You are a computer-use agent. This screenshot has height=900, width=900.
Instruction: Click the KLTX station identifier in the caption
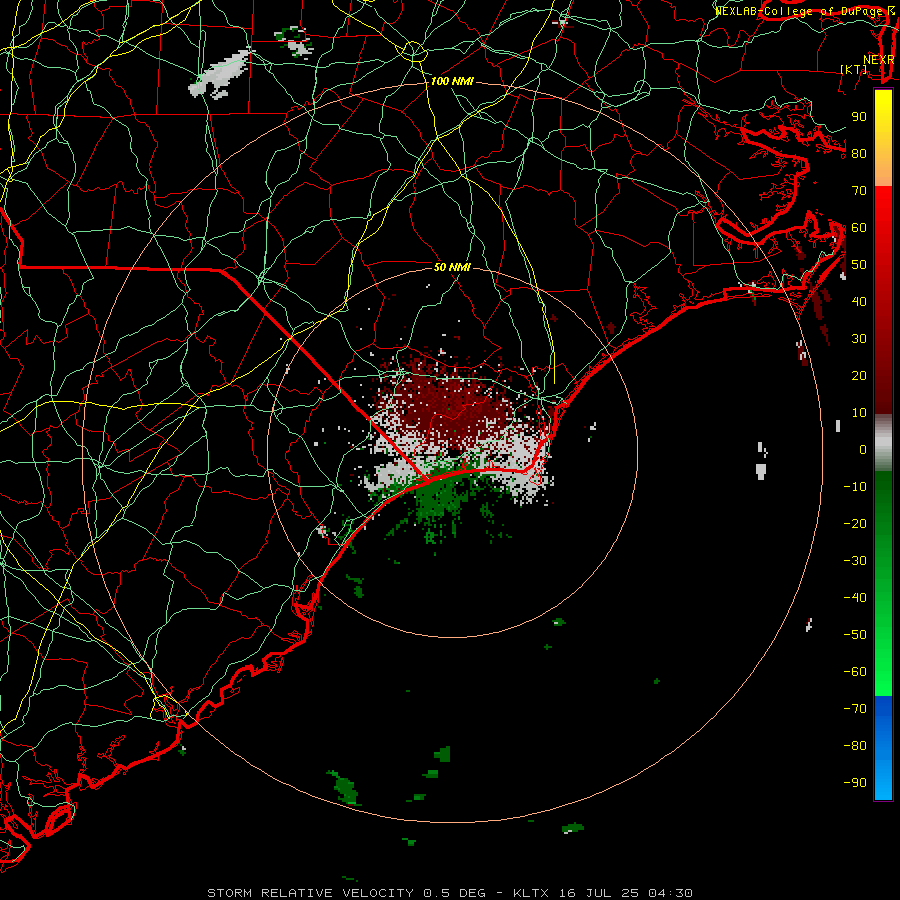(531, 893)
